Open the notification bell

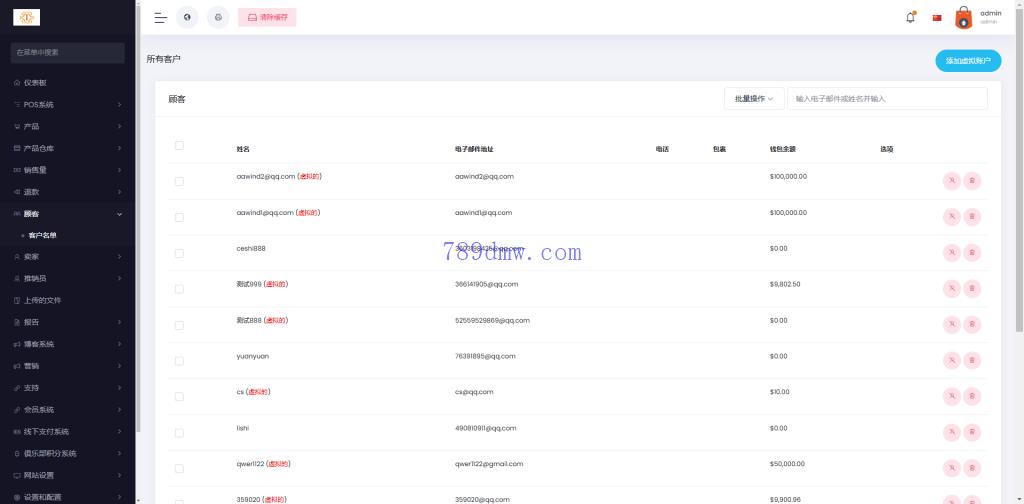(x=910, y=18)
